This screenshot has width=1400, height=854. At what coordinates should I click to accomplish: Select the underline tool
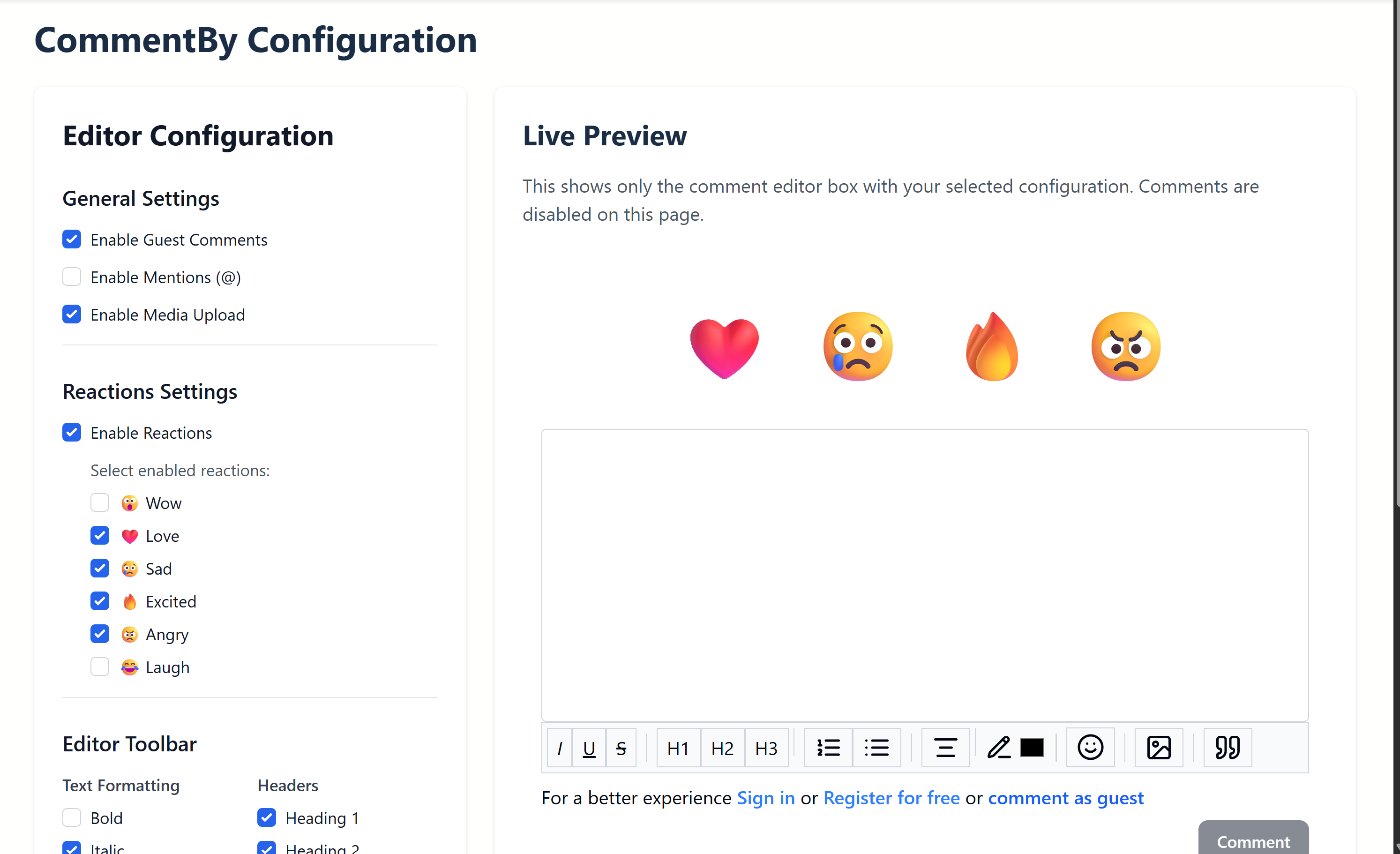[590, 748]
